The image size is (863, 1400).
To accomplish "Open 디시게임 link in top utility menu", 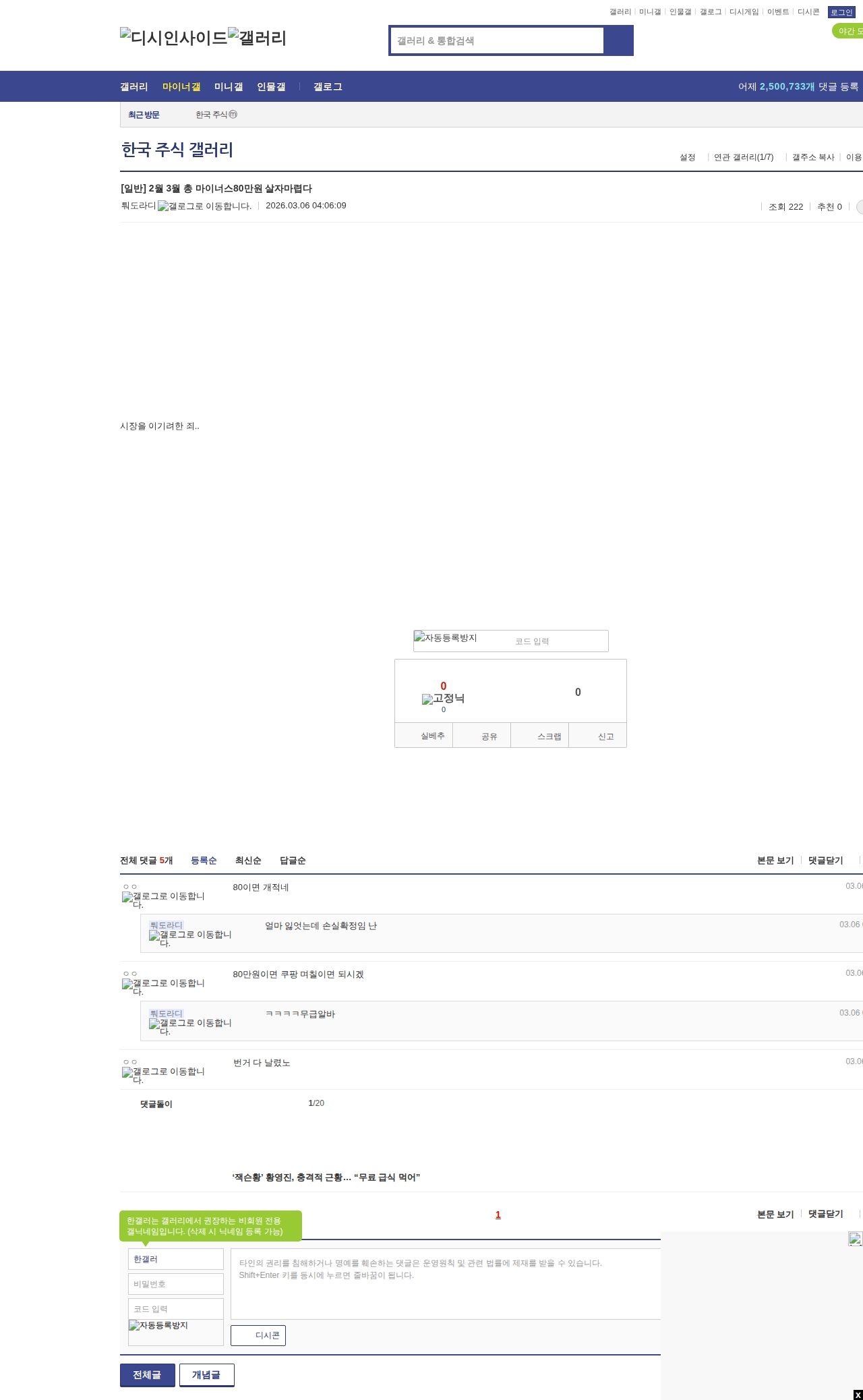I will tap(744, 12).
